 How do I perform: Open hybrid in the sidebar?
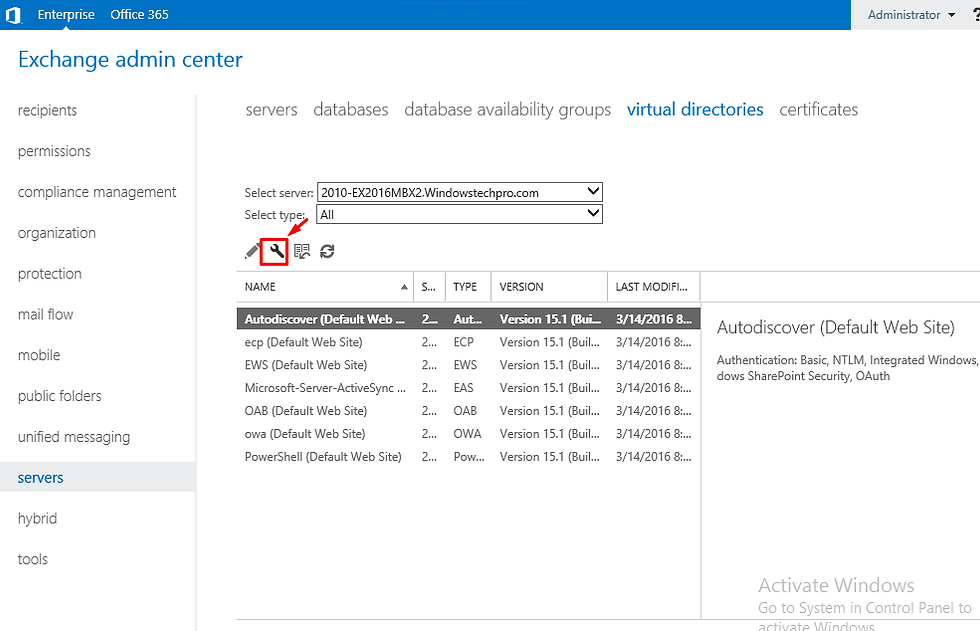coord(38,519)
